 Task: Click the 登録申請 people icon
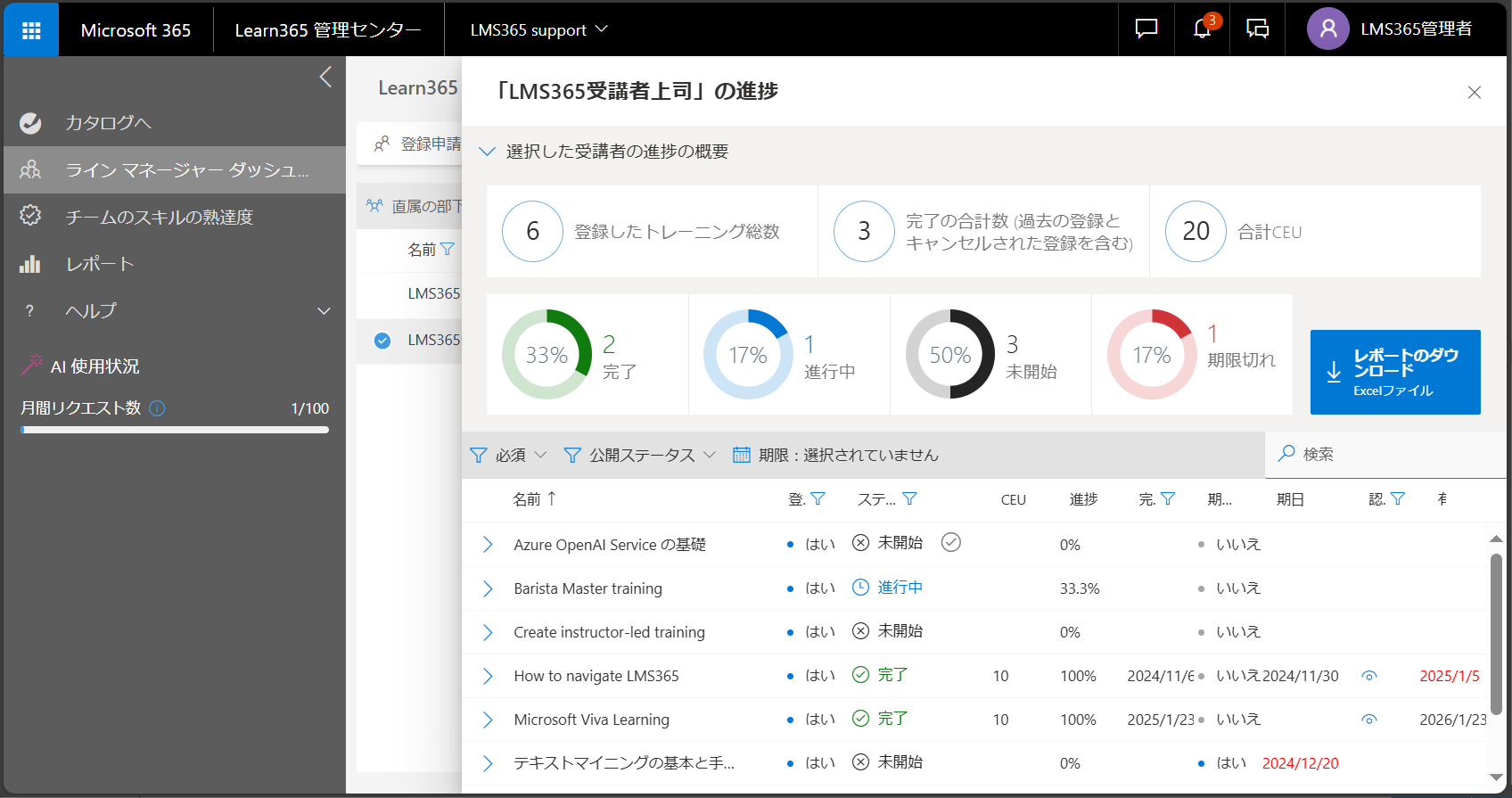click(382, 144)
